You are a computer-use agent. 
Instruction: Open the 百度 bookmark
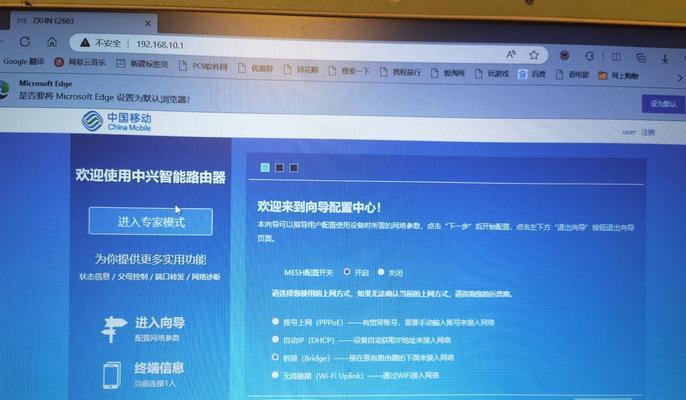click(x=532, y=74)
